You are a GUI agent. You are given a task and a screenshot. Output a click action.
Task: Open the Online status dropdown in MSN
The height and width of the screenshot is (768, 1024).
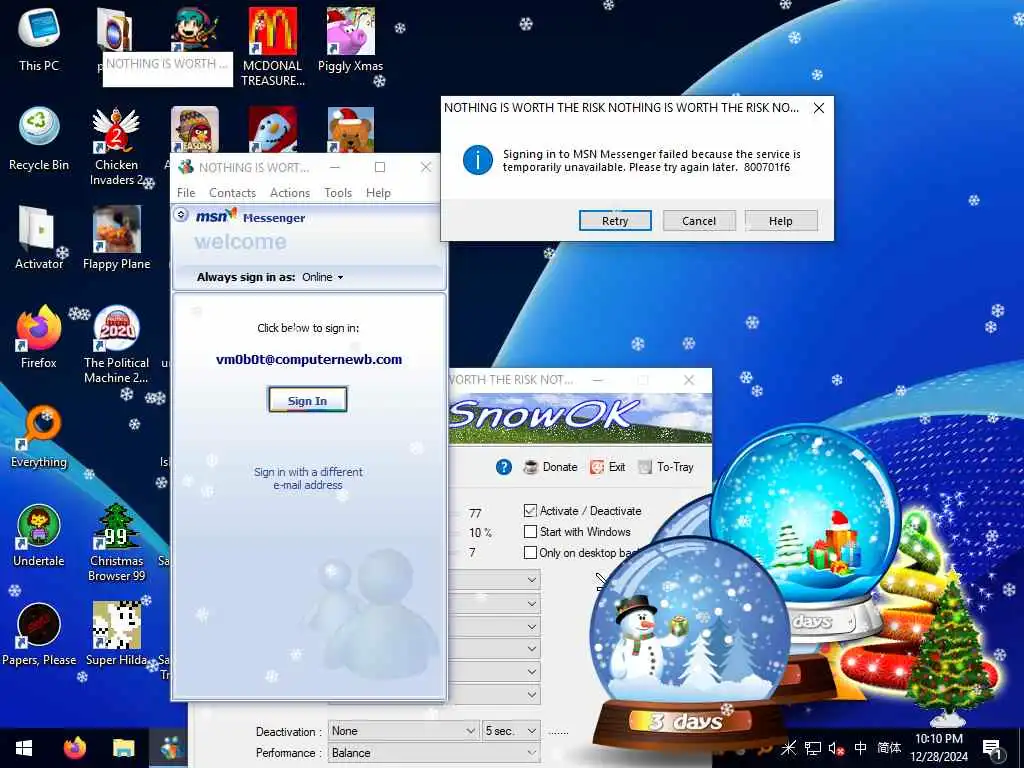(x=323, y=277)
